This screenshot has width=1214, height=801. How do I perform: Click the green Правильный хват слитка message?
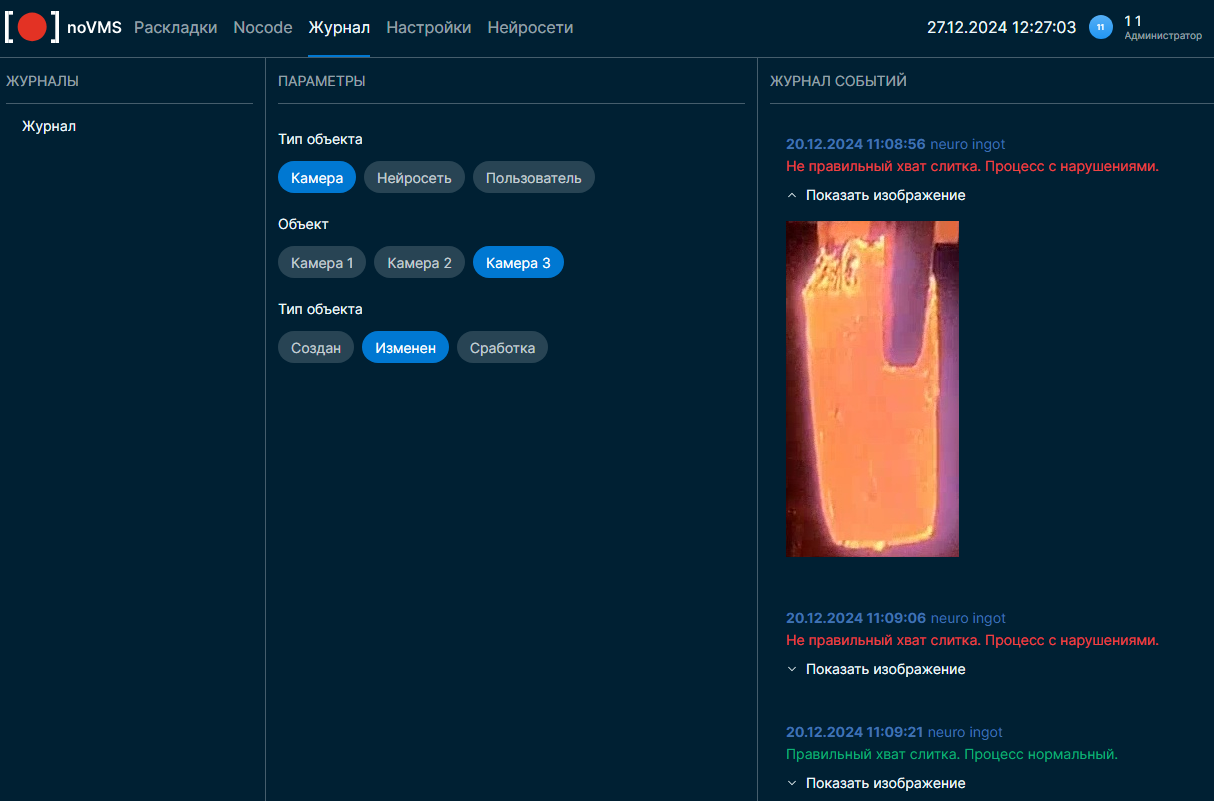point(952,754)
